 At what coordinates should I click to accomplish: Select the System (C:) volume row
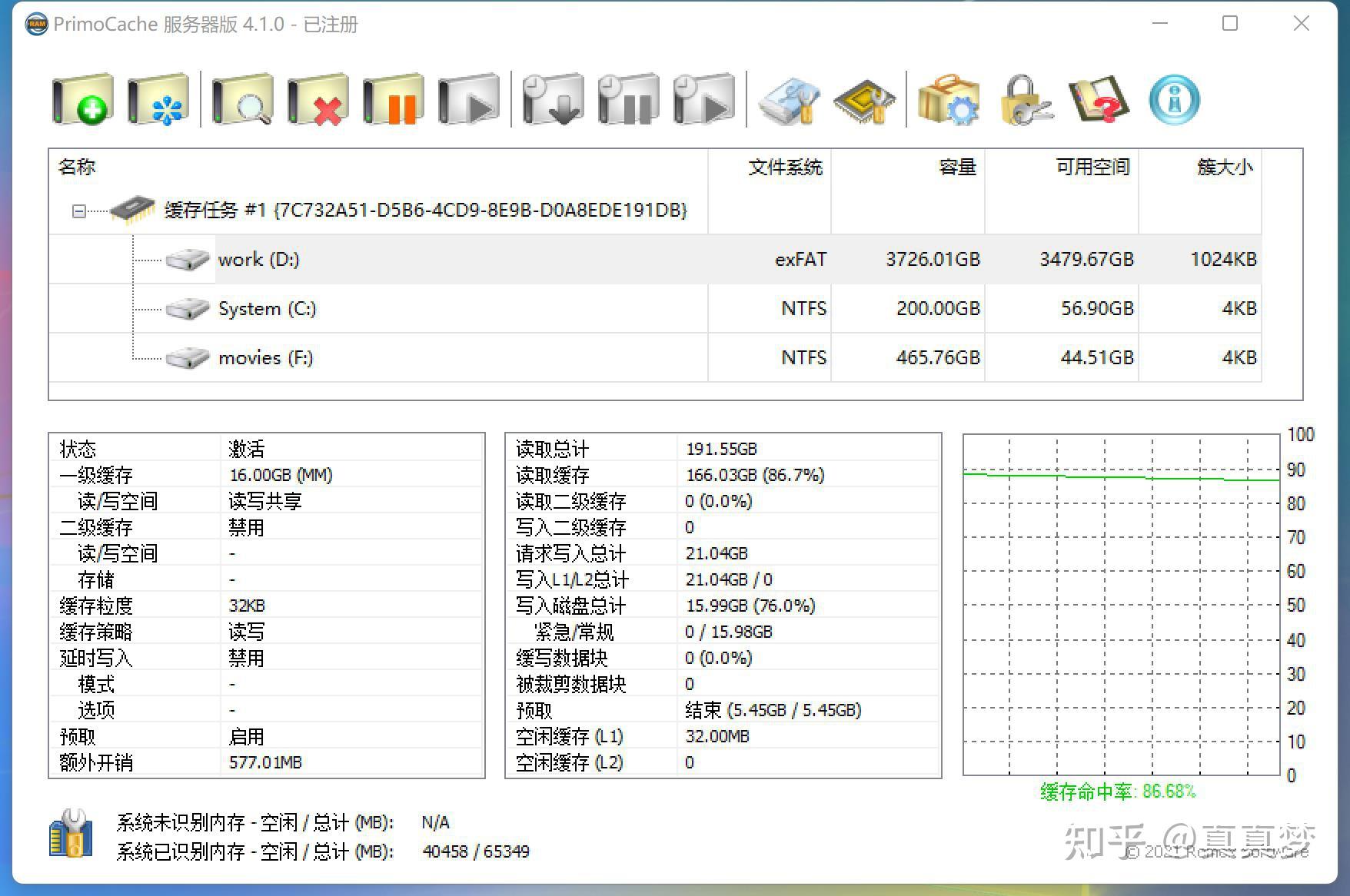[x=655, y=308]
